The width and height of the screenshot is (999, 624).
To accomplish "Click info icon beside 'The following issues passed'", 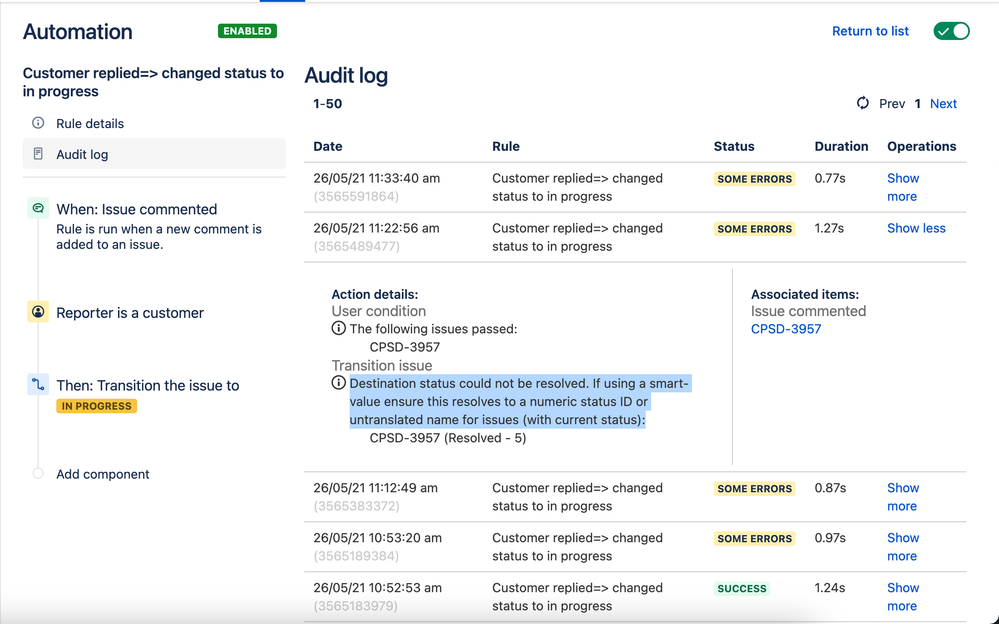I will tap(338, 328).
